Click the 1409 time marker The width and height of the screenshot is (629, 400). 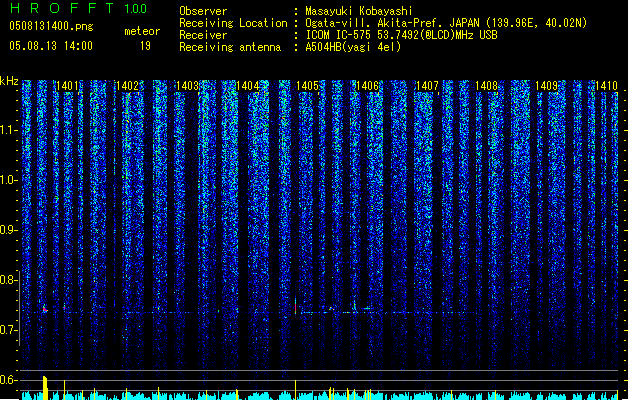(547, 86)
